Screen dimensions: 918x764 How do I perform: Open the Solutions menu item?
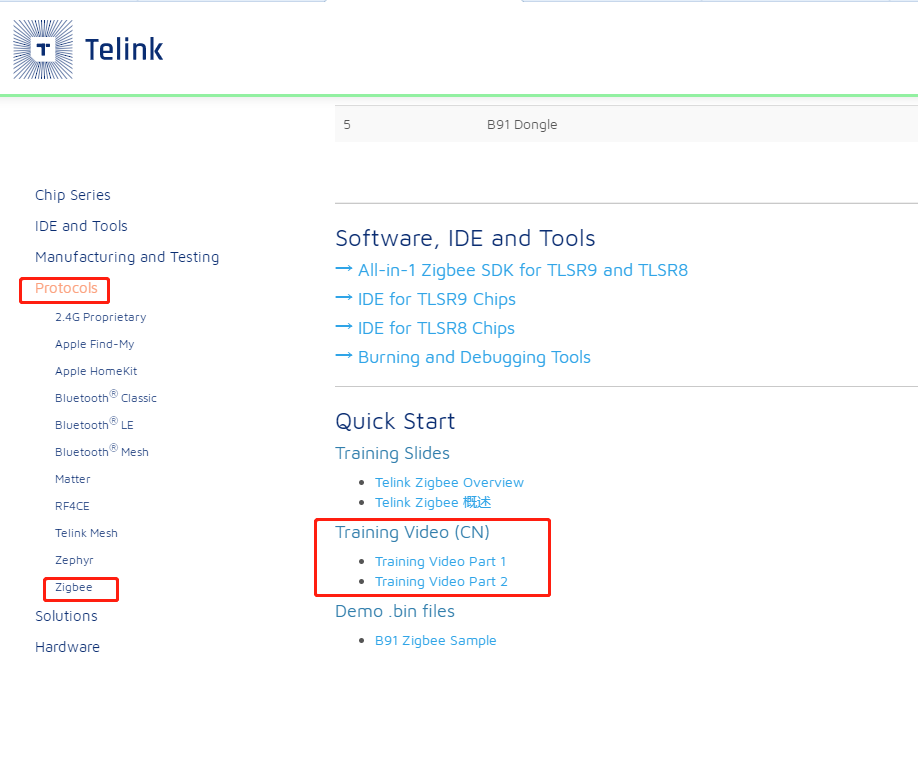click(x=66, y=616)
